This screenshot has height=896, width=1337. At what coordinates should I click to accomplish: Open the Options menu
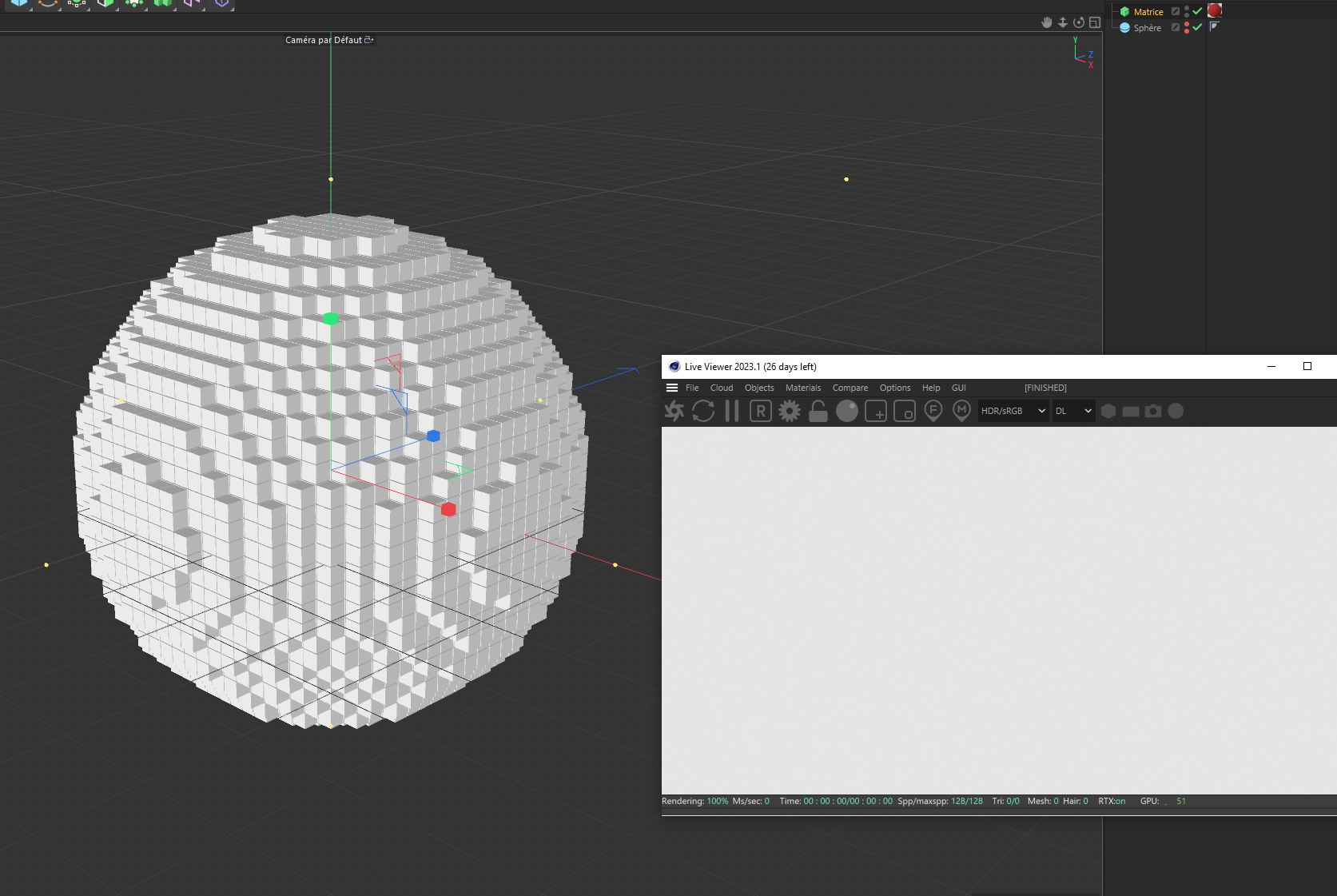(x=895, y=388)
